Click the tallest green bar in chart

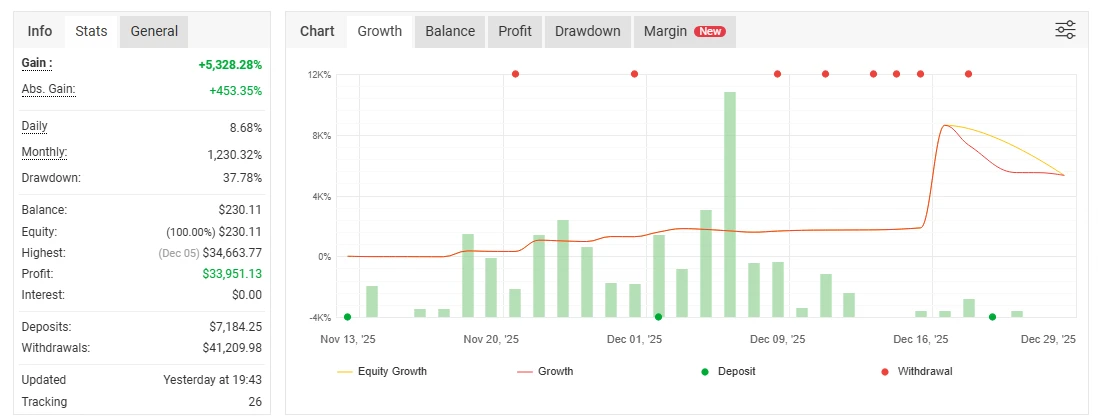(730, 200)
